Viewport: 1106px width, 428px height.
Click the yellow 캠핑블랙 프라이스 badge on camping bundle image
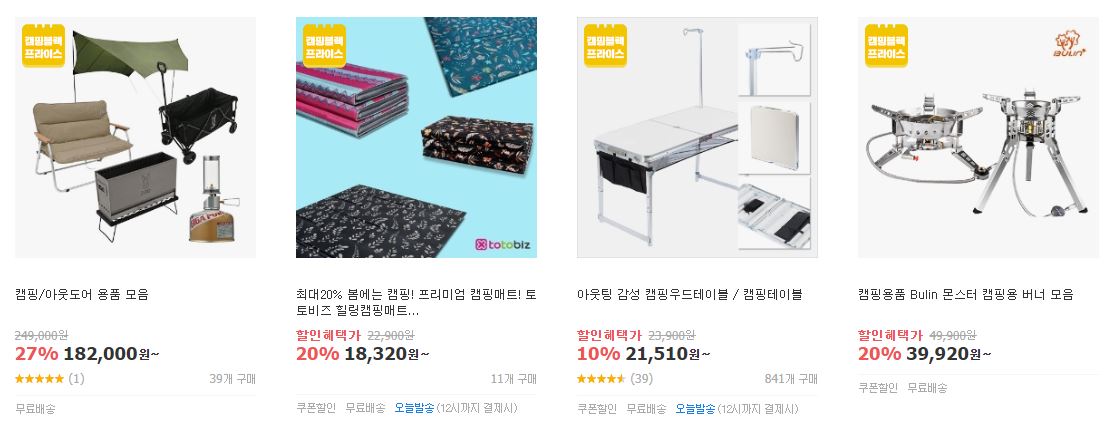(x=44, y=46)
